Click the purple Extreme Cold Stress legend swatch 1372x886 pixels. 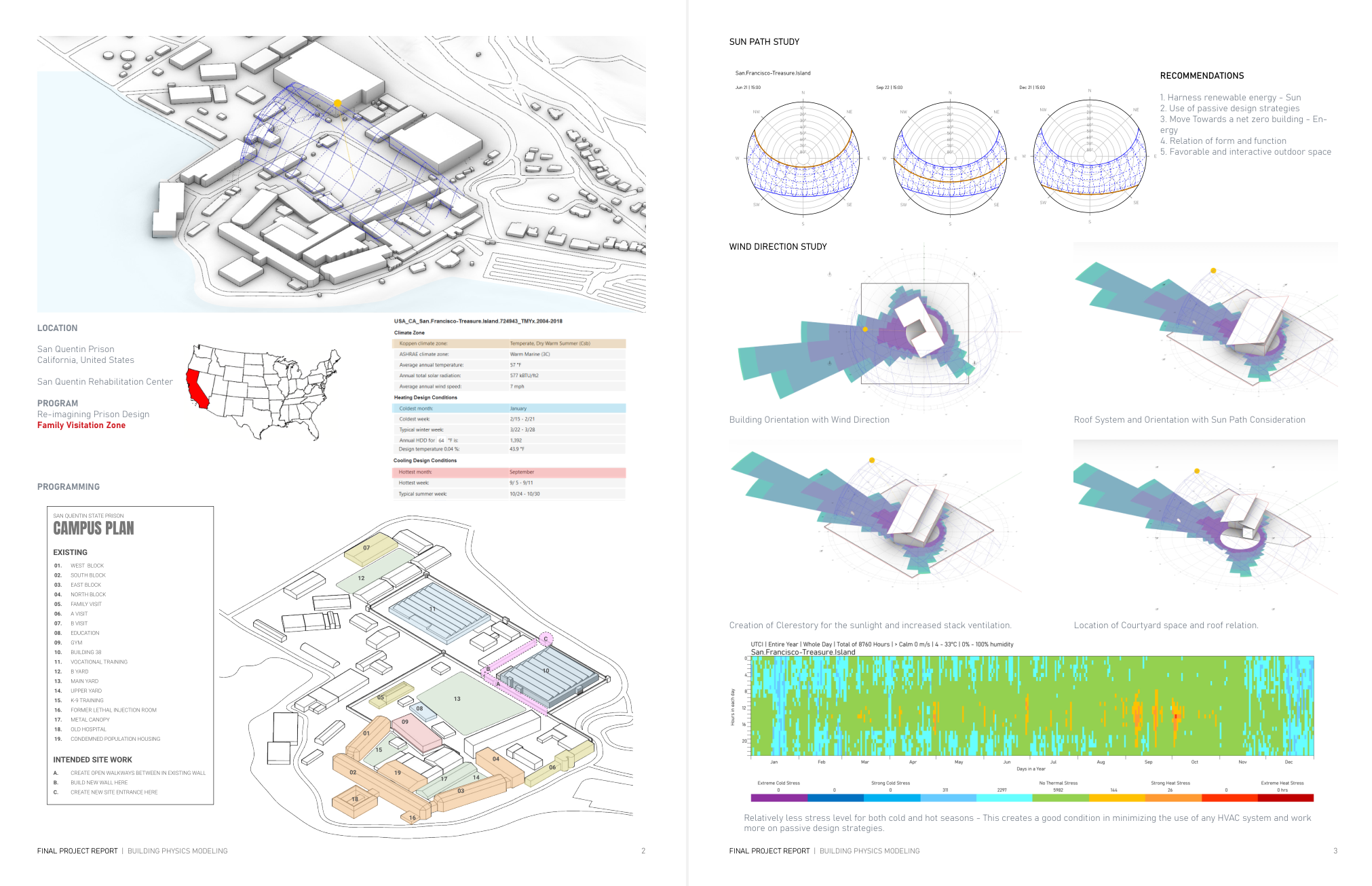[778, 798]
